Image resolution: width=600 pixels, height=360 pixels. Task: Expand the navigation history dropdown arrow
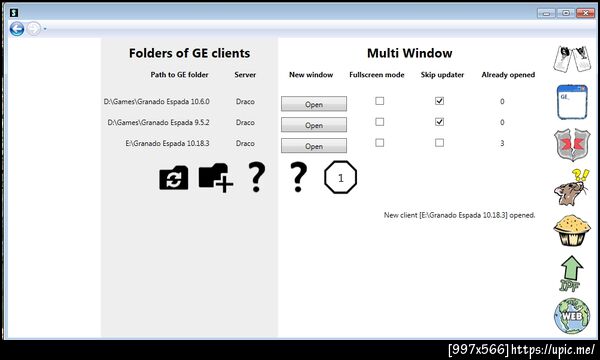click(x=45, y=29)
